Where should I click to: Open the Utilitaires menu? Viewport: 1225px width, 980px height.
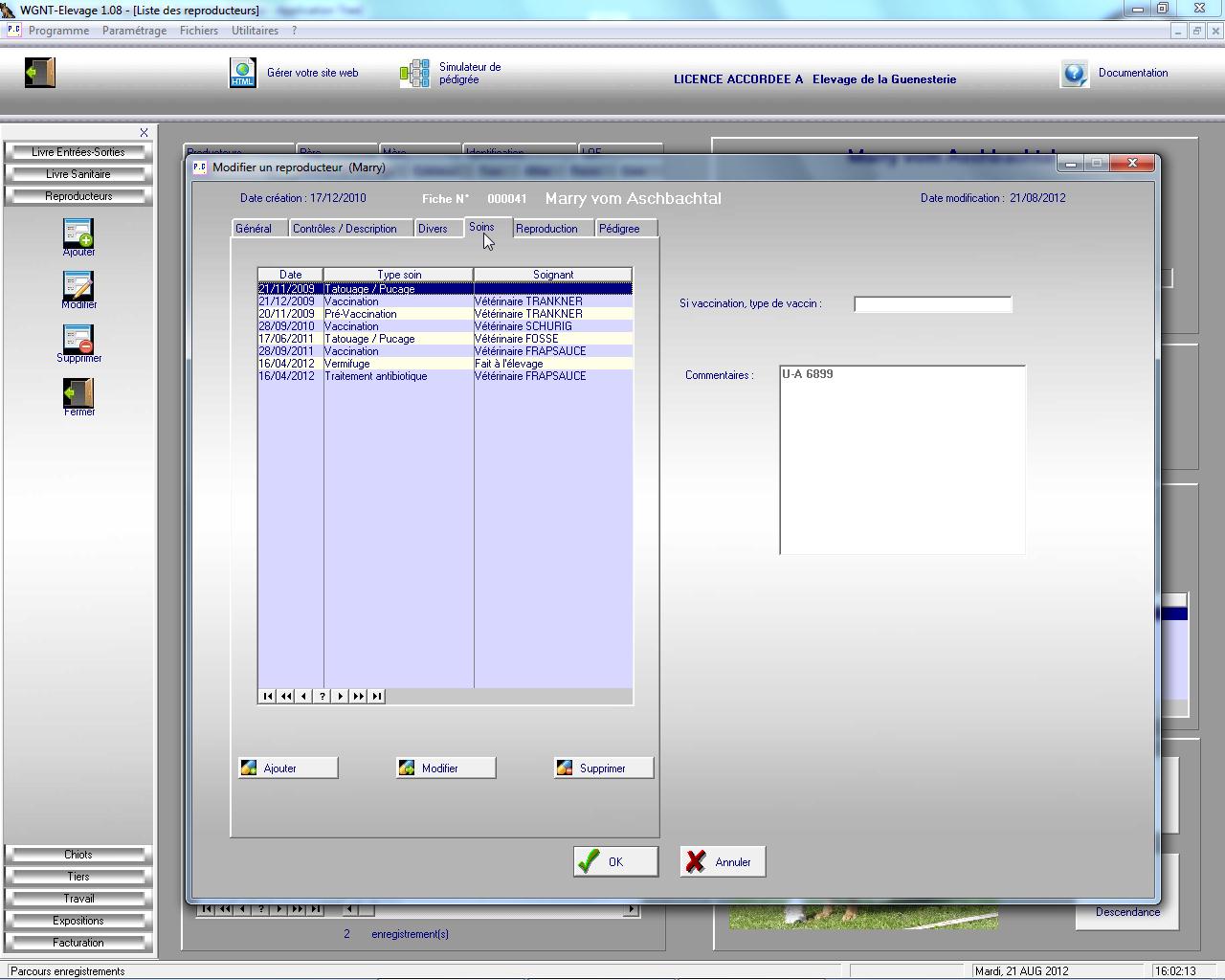[255, 31]
